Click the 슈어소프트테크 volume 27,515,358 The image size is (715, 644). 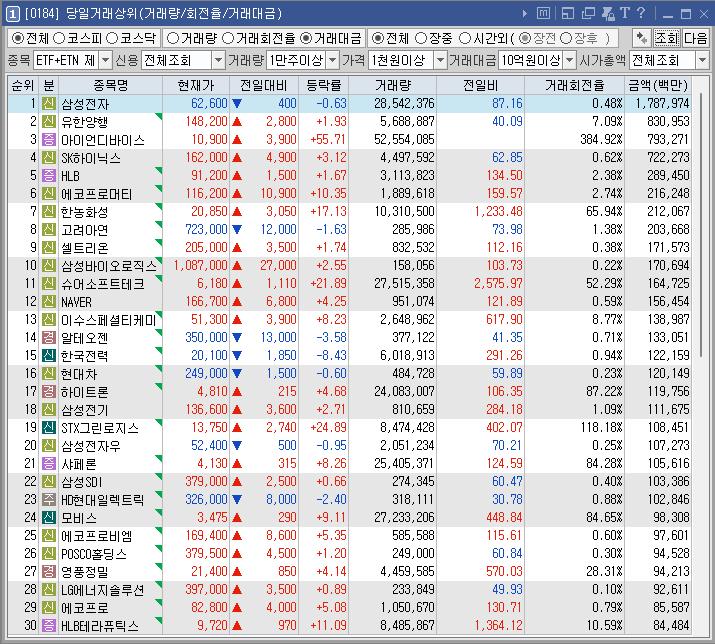tap(404, 284)
